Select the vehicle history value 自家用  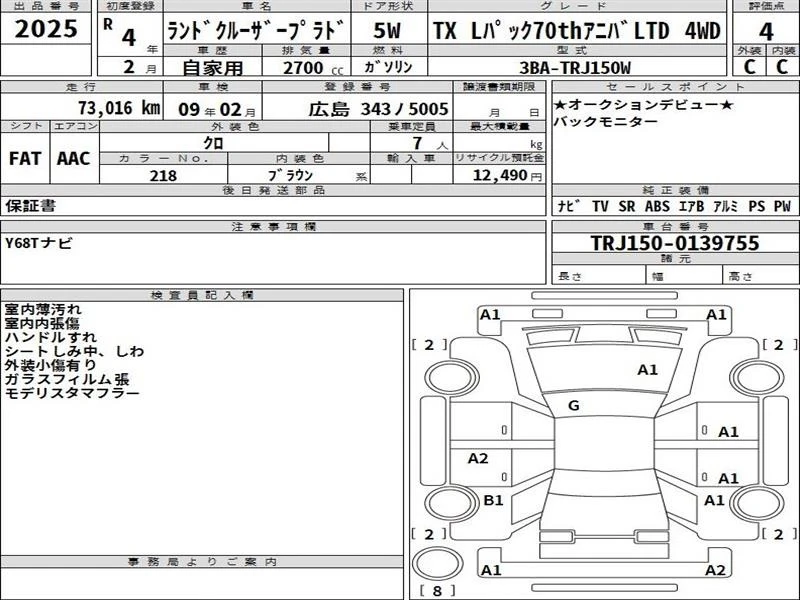point(213,67)
